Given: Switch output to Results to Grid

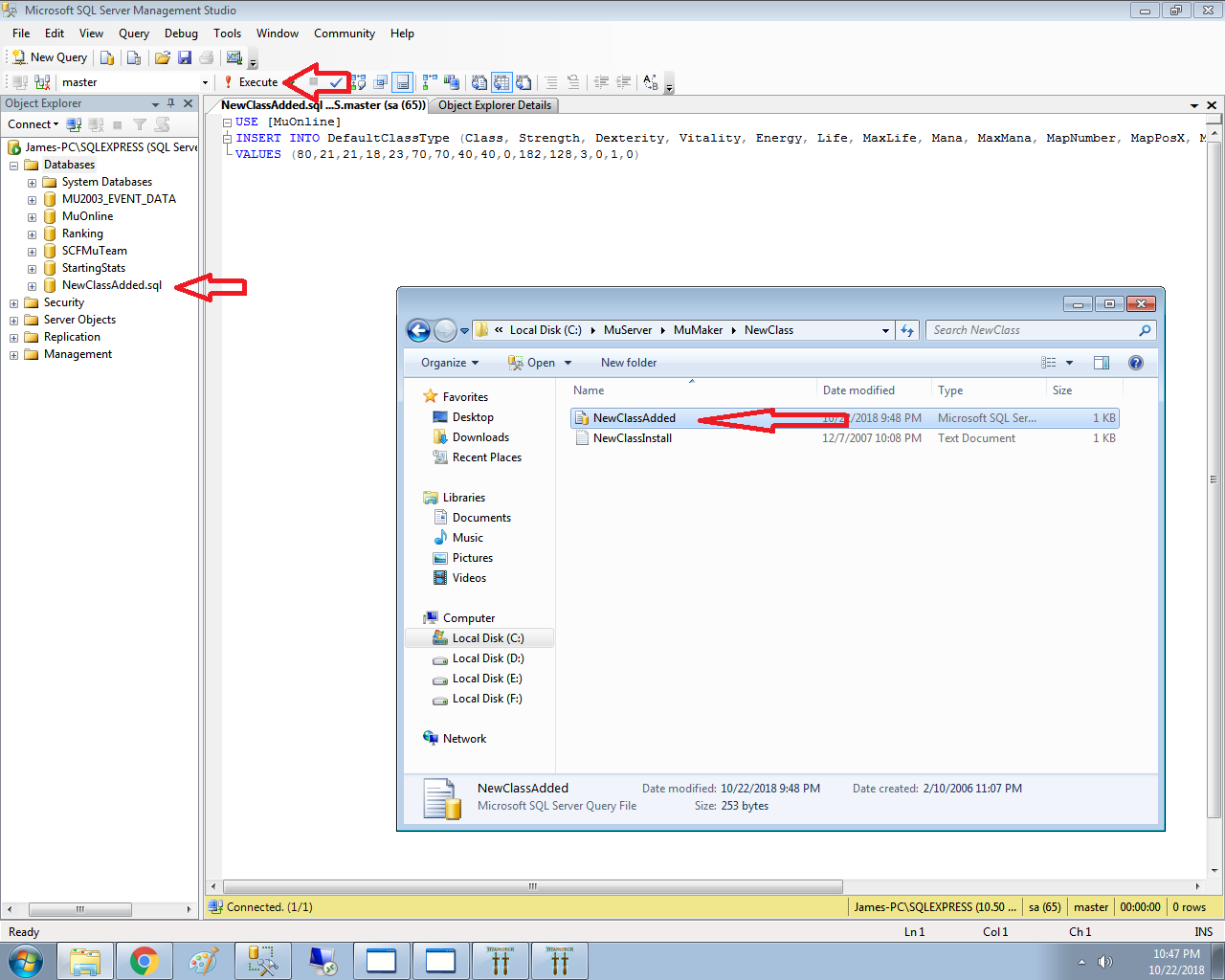Looking at the screenshot, I should coord(501,82).
